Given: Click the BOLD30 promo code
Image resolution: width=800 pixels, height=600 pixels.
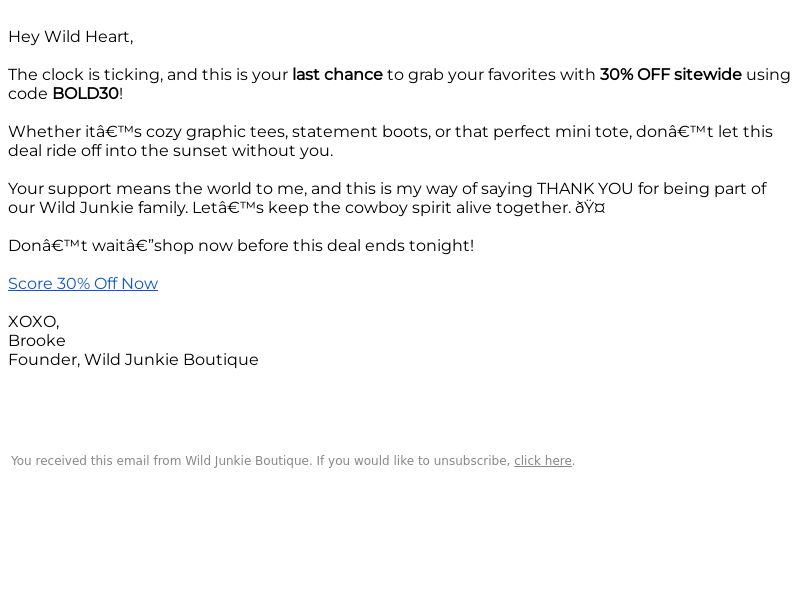Looking at the screenshot, I should point(85,94).
